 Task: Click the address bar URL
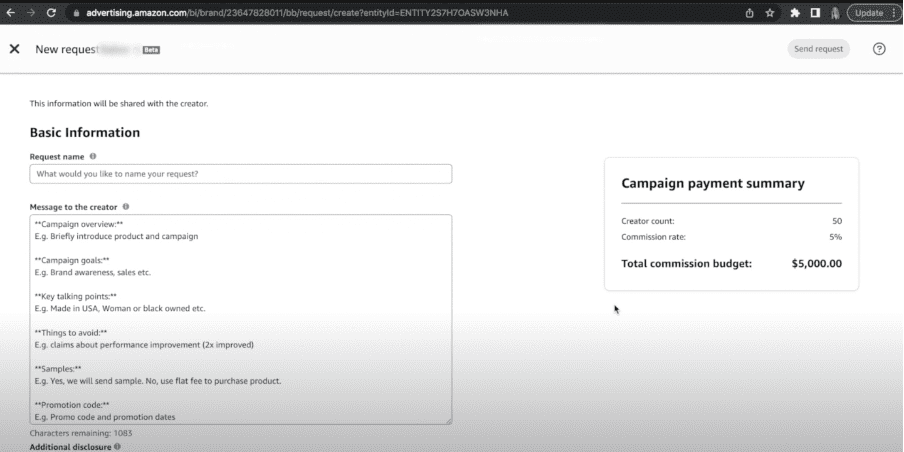(x=300, y=13)
